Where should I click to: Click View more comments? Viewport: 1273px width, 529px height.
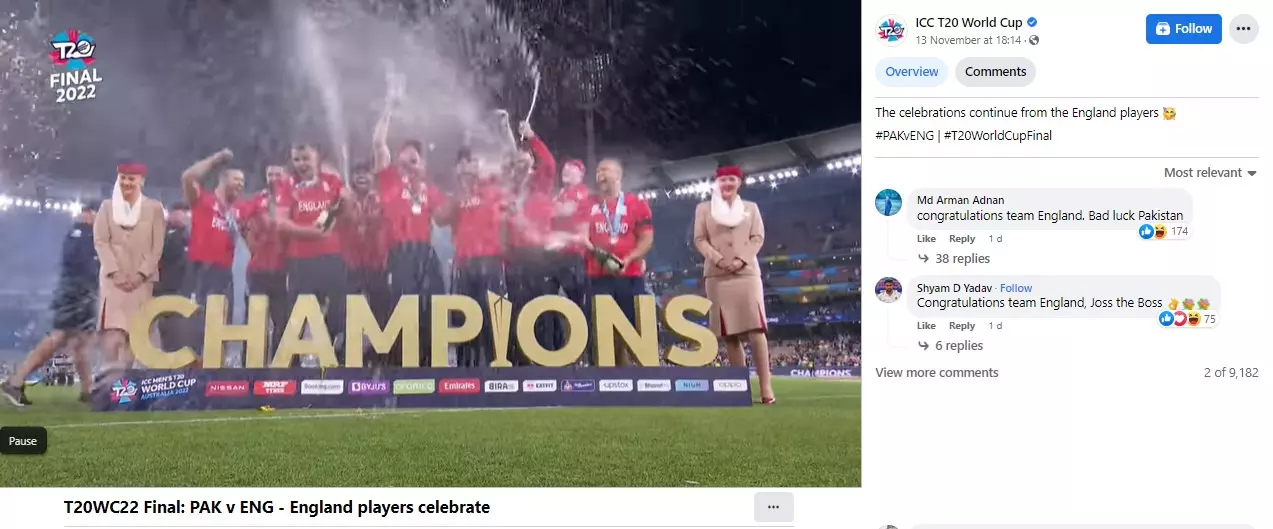click(x=937, y=373)
